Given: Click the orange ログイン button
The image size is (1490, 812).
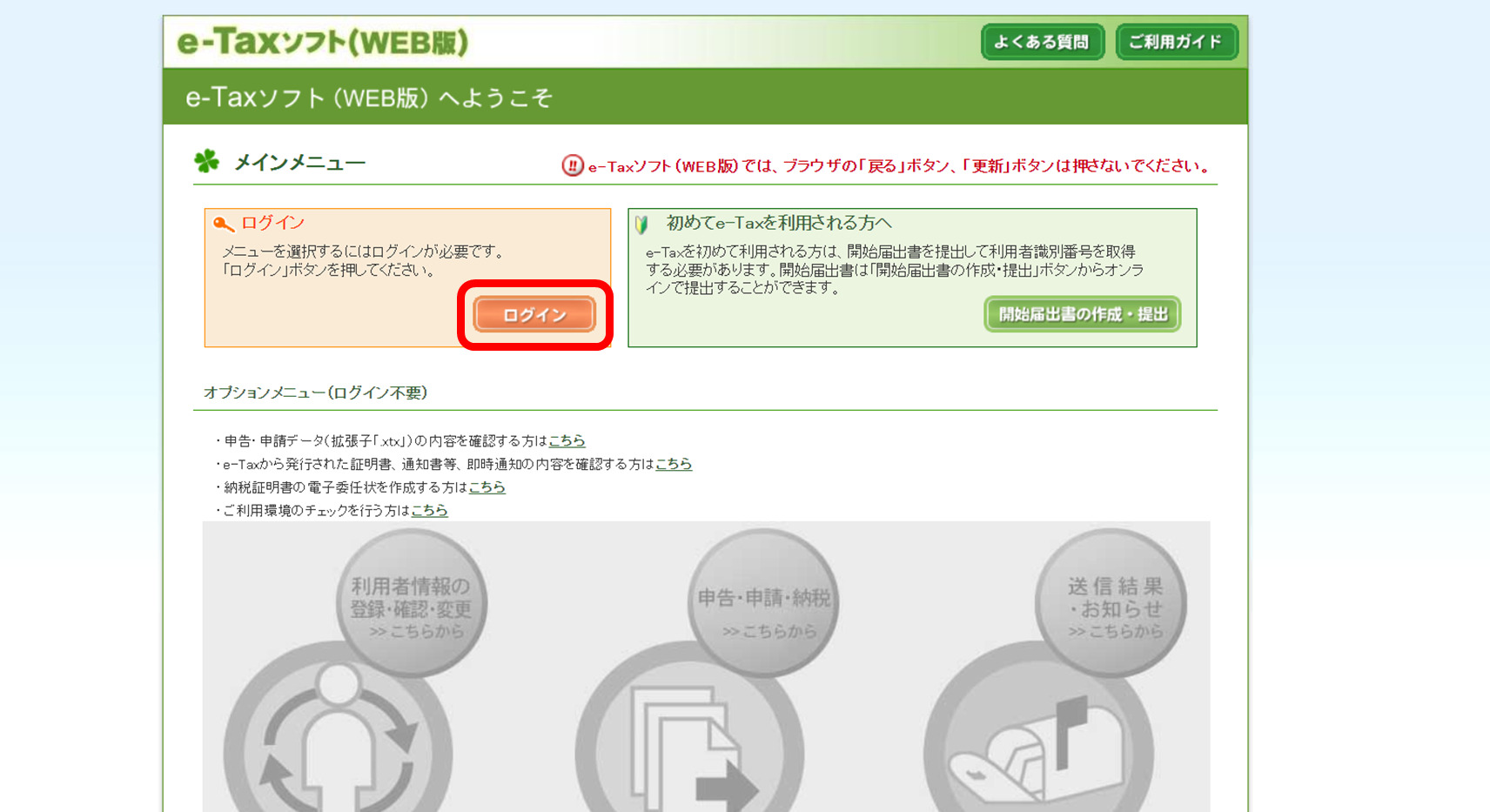Looking at the screenshot, I should [534, 315].
